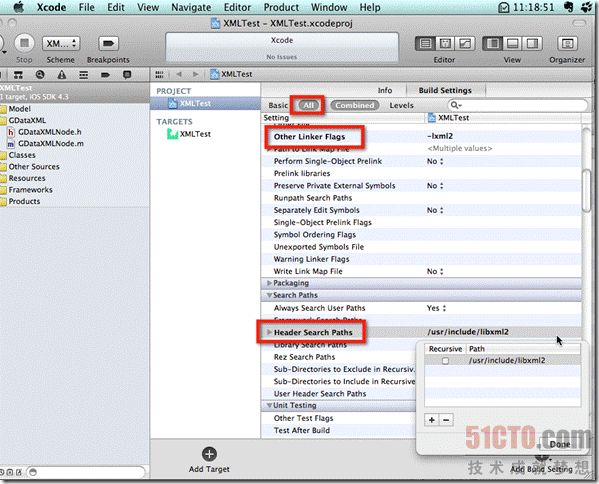
Task: Select the Levels view option
Action: pyautogui.click(x=401, y=105)
